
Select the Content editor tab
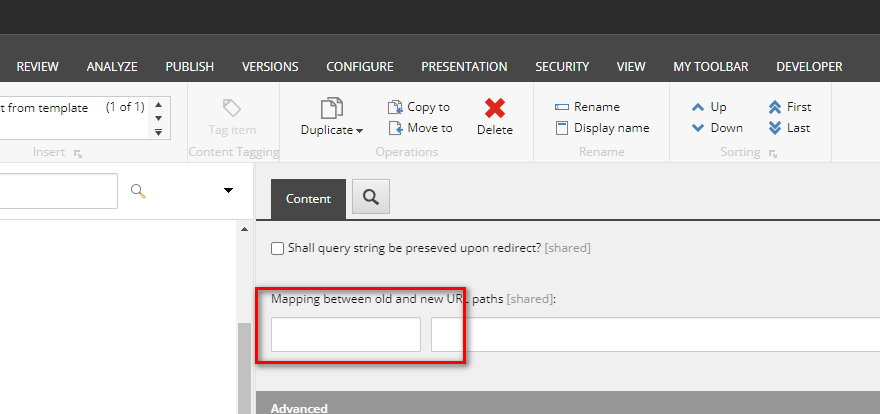(308, 199)
